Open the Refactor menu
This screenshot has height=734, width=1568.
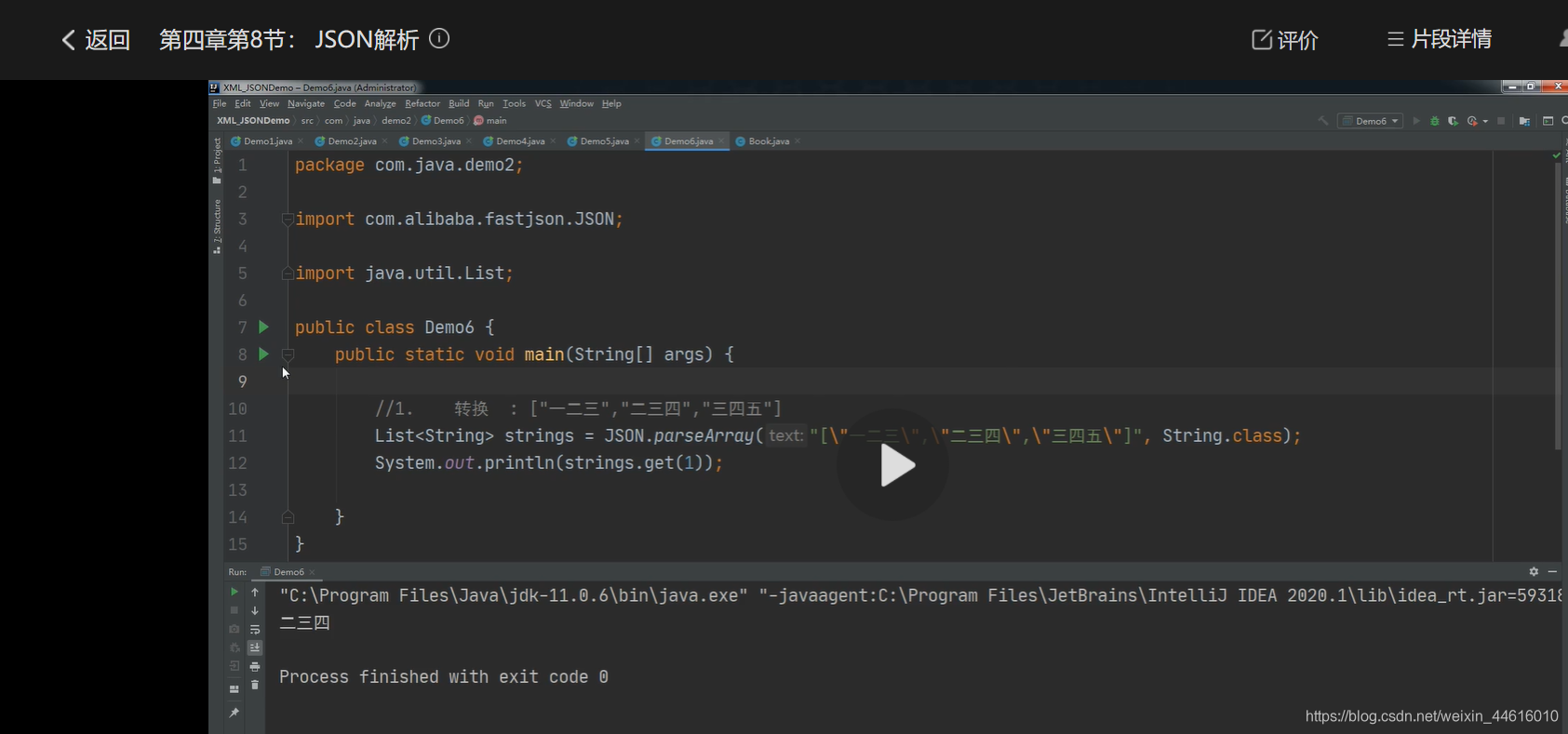pyautogui.click(x=422, y=103)
